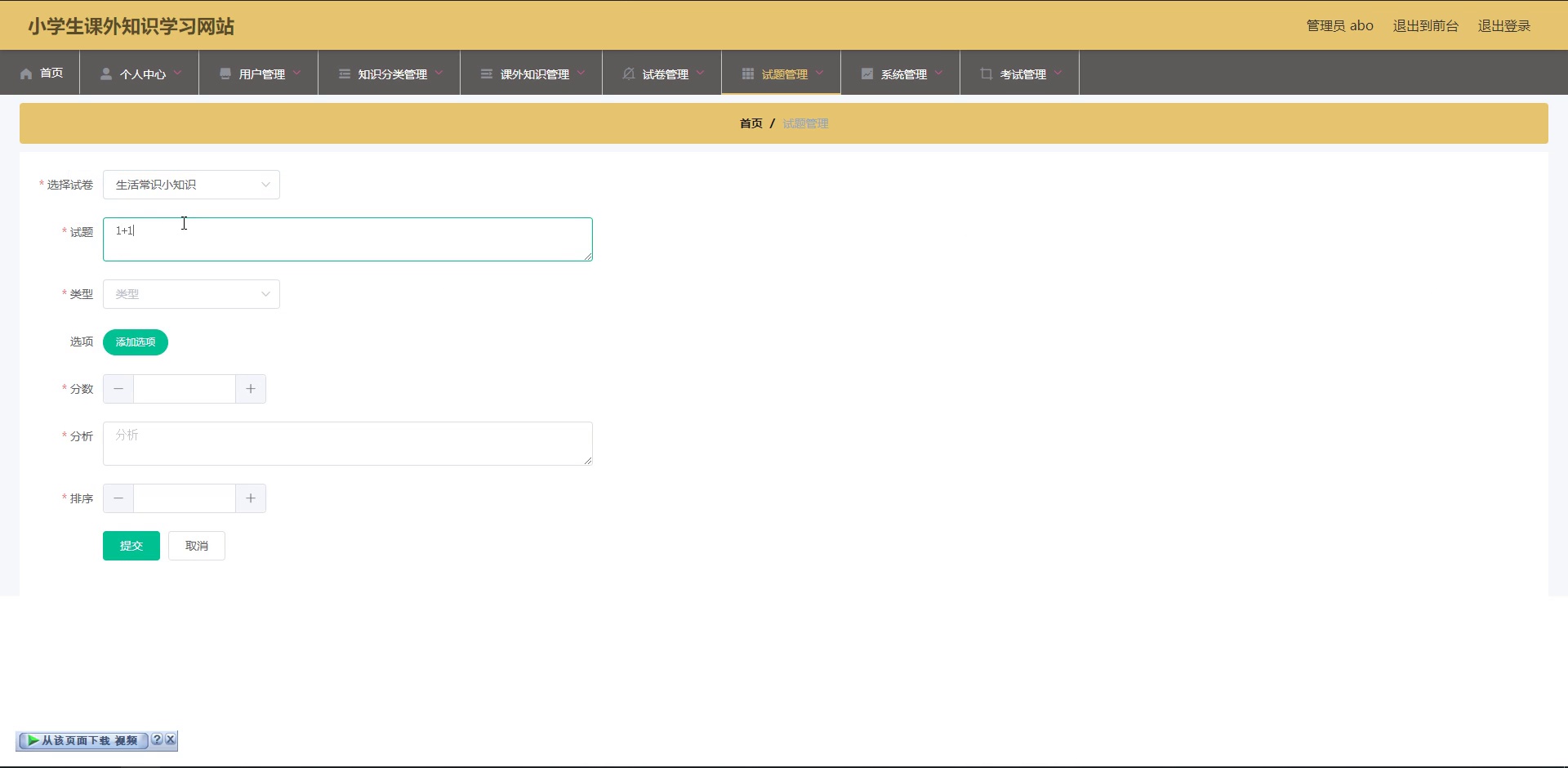Image resolution: width=1568 pixels, height=768 pixels.
Task: Click the chart icon beside 系统管理
Action: [867, 74]
